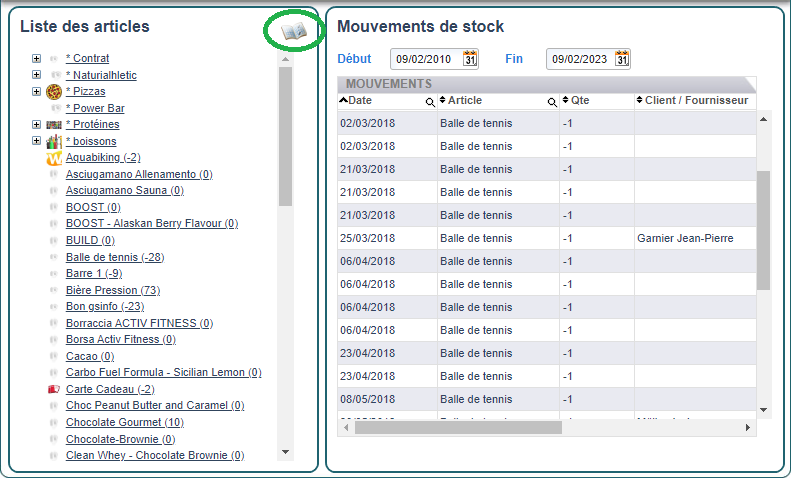The height and width of the screenshot is (478, 791).
Task: Click the pizza icon next to Pizzas
Action: [x=54, y=92]
